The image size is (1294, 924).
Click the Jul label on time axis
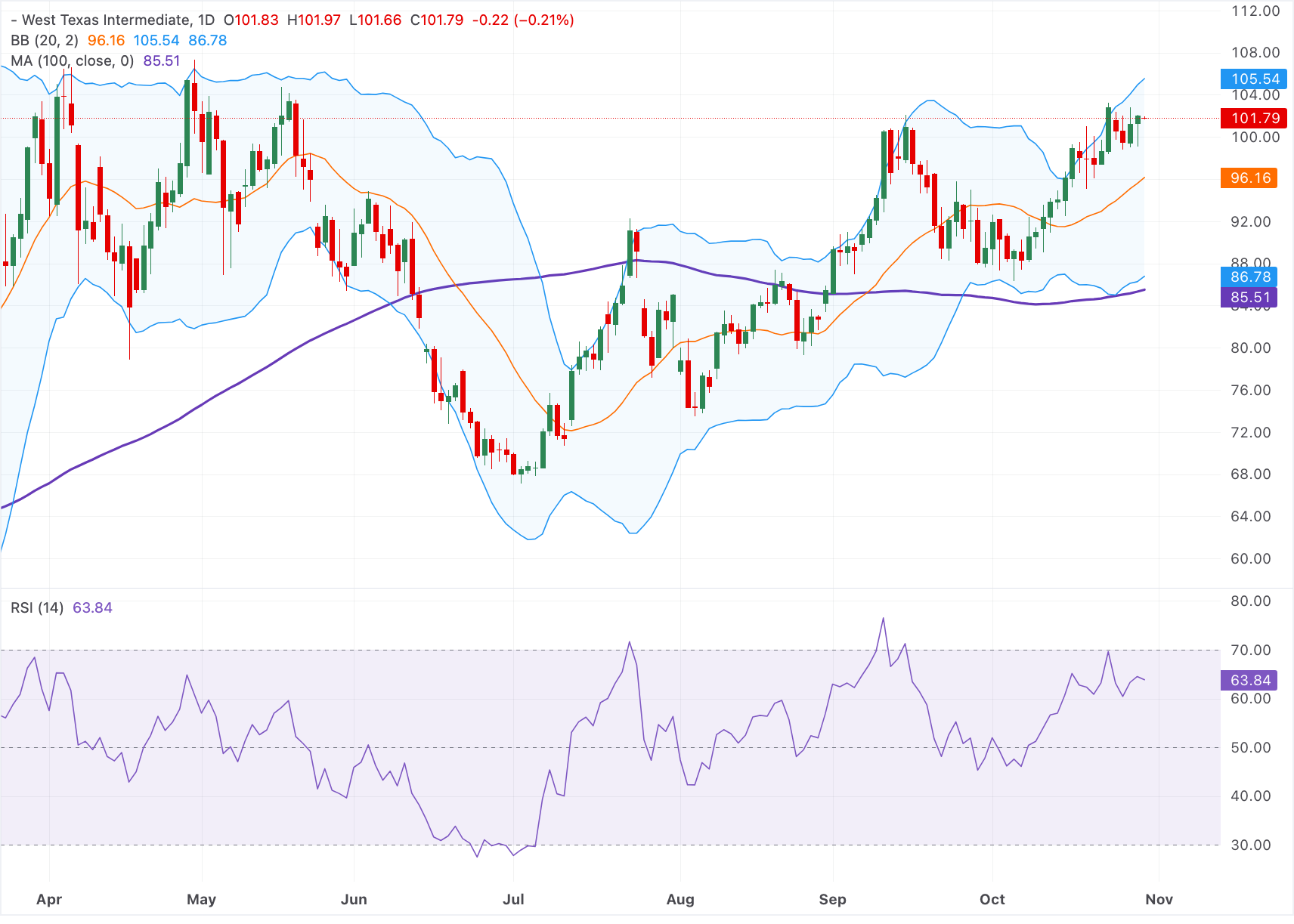pyautogui.click(x=513, y=900)
